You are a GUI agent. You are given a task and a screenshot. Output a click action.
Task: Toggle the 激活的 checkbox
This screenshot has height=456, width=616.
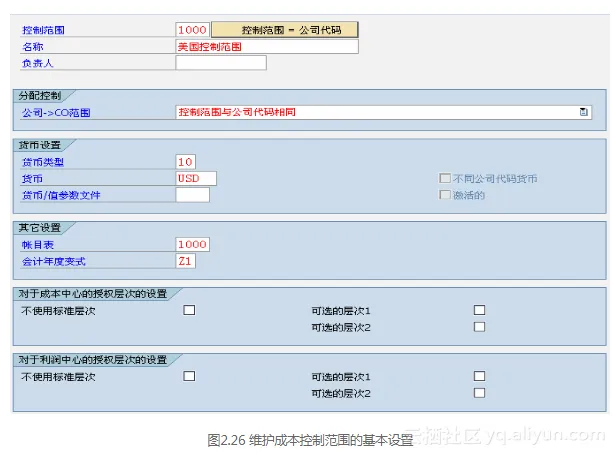point(445,195)
